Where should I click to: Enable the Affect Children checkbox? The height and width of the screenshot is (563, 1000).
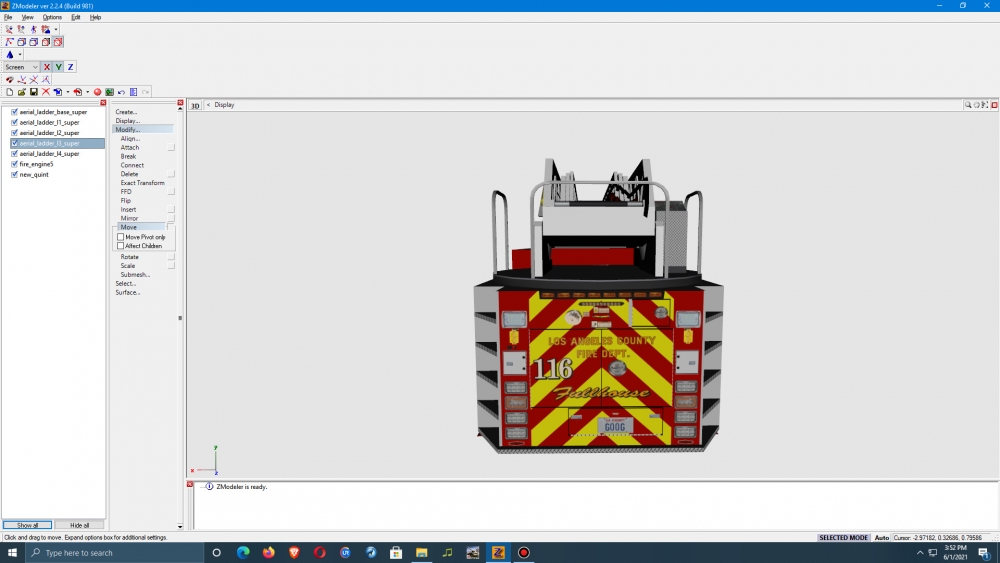click(121, 246)
